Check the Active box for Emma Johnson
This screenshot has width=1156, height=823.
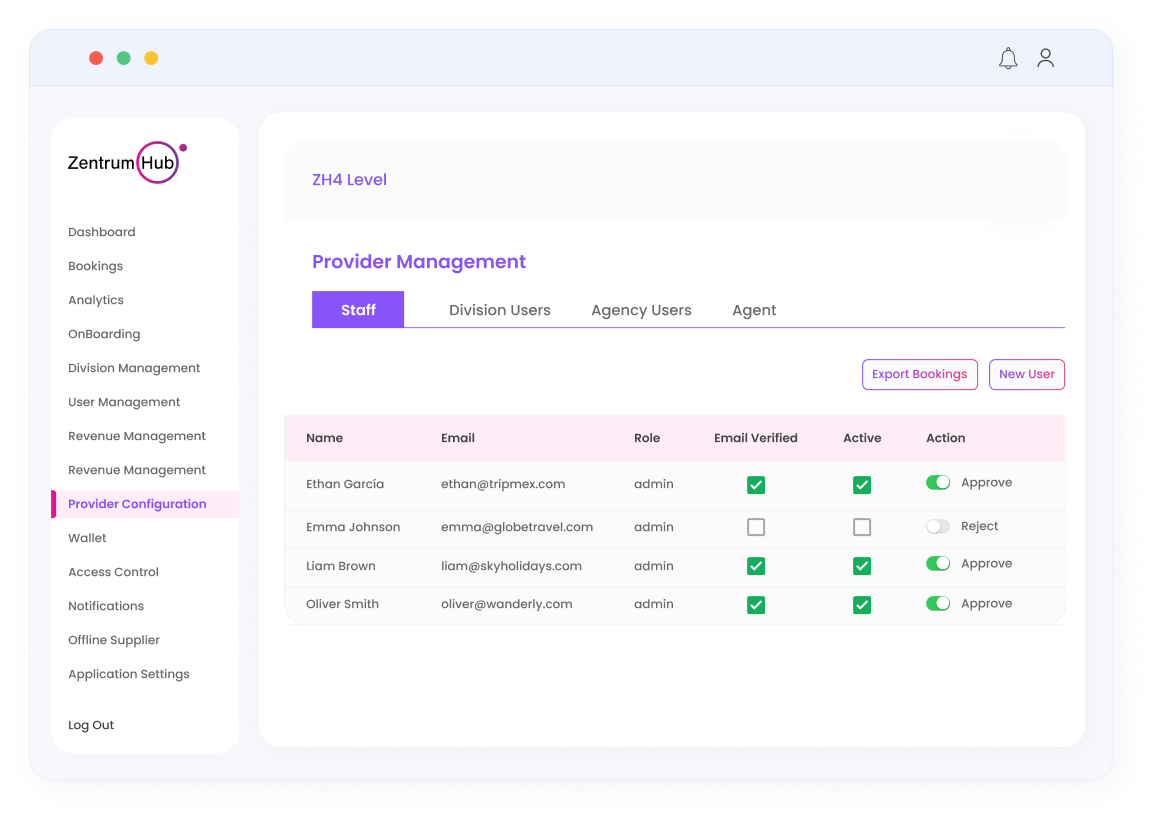(x=862, y=527)
